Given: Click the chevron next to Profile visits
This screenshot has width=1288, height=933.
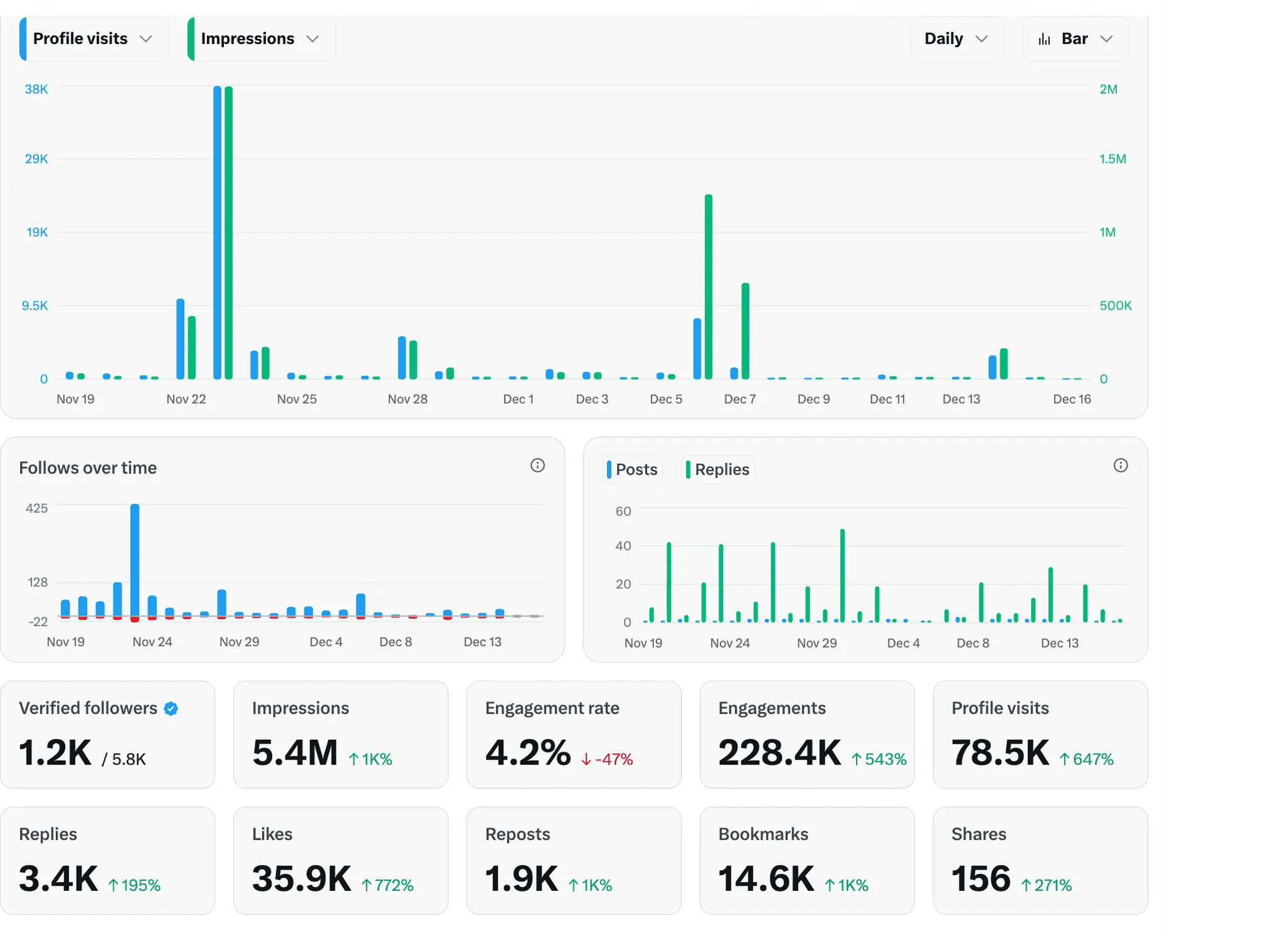Looking at the screenshot, I should pyautogui.click(x=146, y=39).
